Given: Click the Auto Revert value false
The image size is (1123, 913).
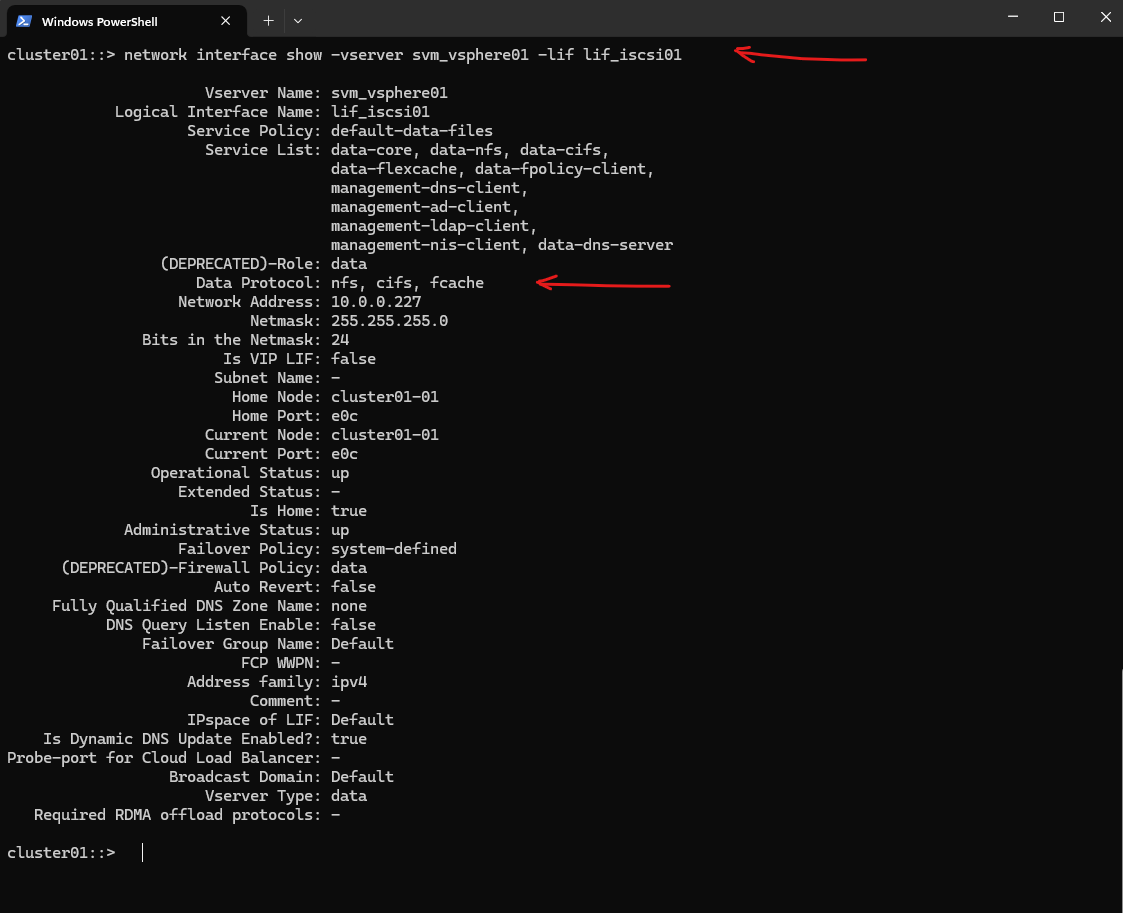Looking at the screenshot, I should click(x=353, y=587).
